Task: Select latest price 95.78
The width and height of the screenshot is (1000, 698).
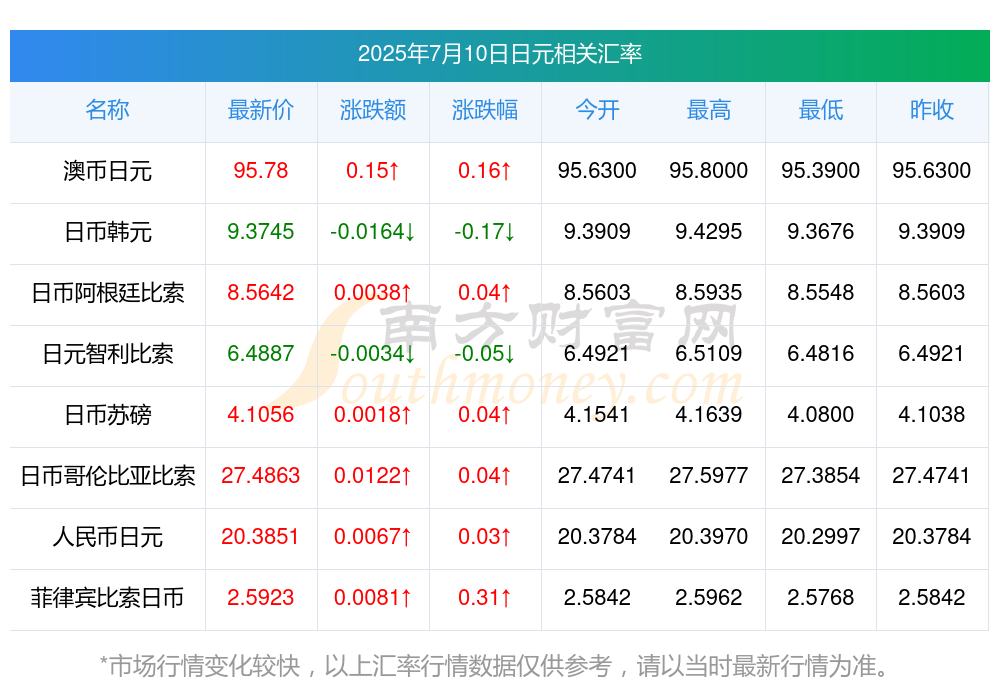Action: coord(260,170)
